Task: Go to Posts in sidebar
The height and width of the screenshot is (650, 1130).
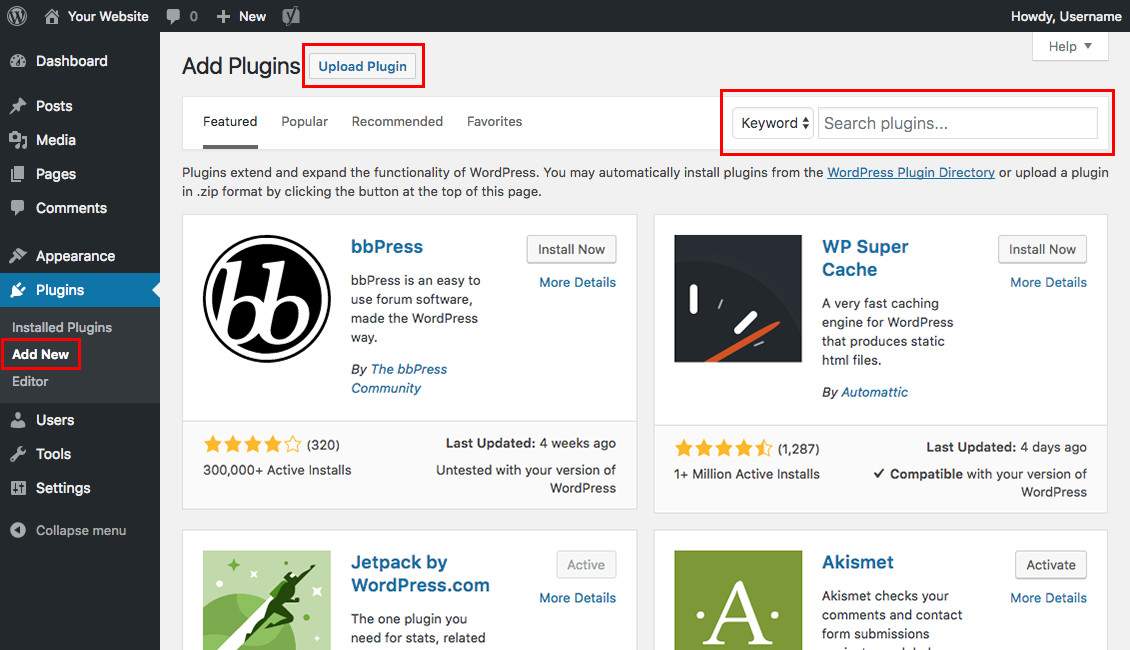Action: tap(54, 106)
